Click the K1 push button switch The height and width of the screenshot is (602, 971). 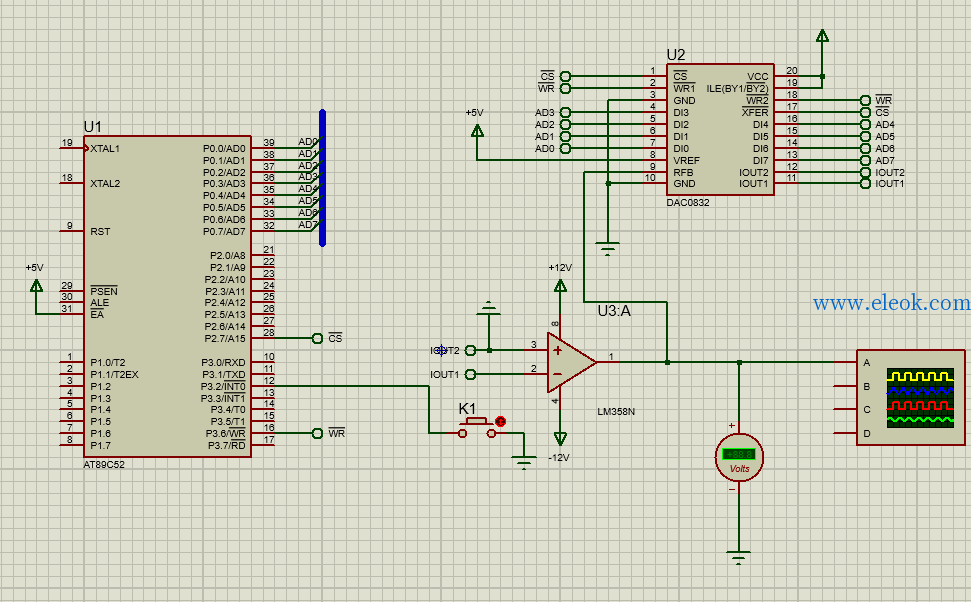[x=477, y=429]
